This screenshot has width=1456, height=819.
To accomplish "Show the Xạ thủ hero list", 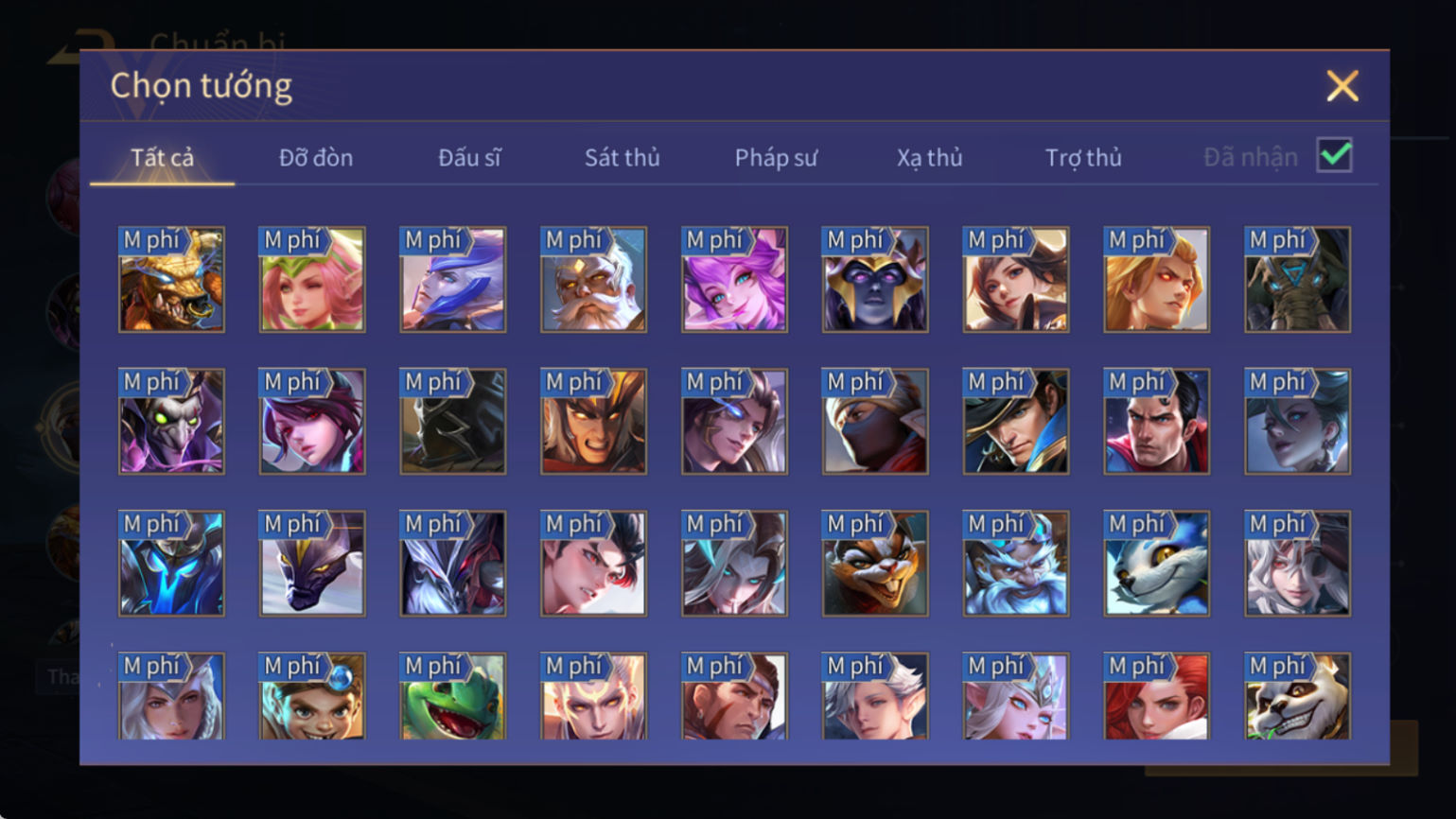I will pyautogui.click(x=929, y=157).
